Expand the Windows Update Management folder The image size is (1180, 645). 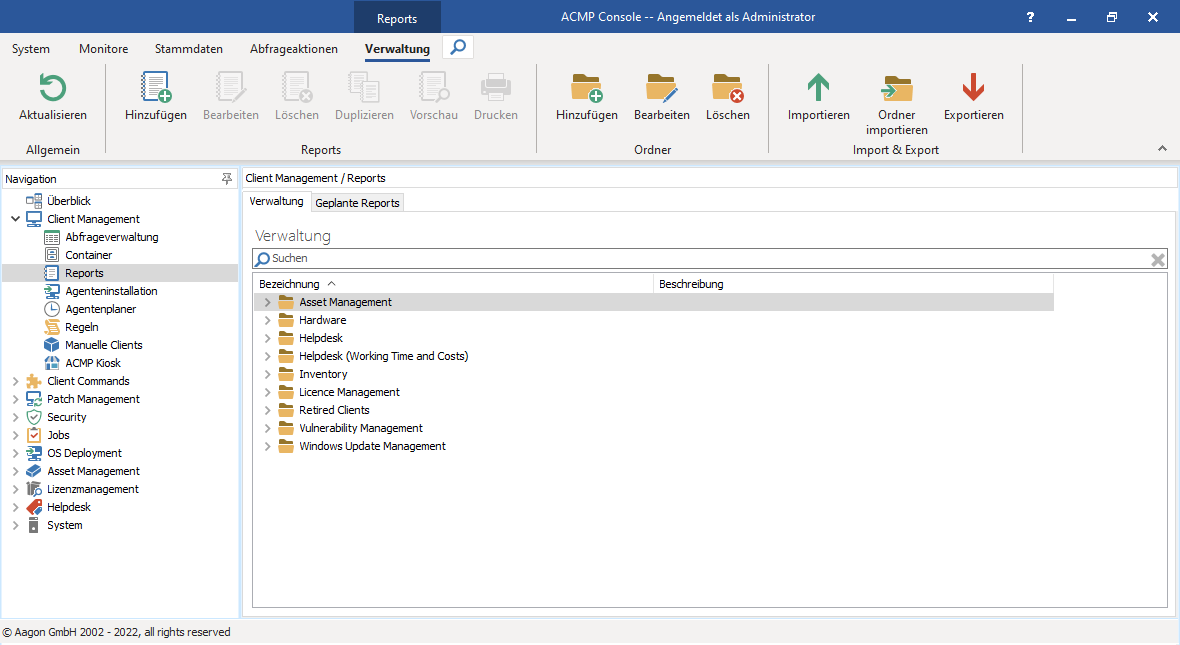coord(267,447)
